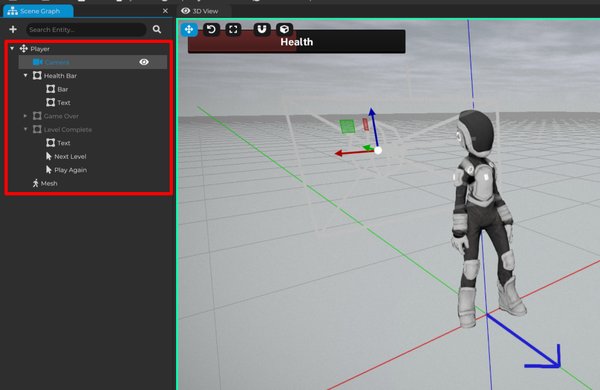The width and height of the screenshot is (600, 390).
Task: Select the scale tool
Action: [x=233, y=29]
